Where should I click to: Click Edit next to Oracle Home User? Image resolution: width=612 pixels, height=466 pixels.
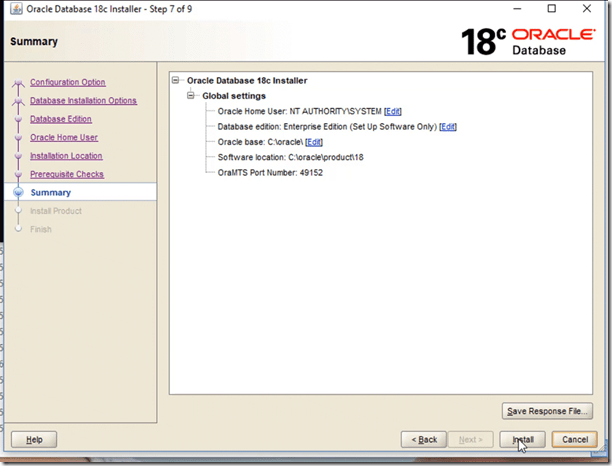392,111
